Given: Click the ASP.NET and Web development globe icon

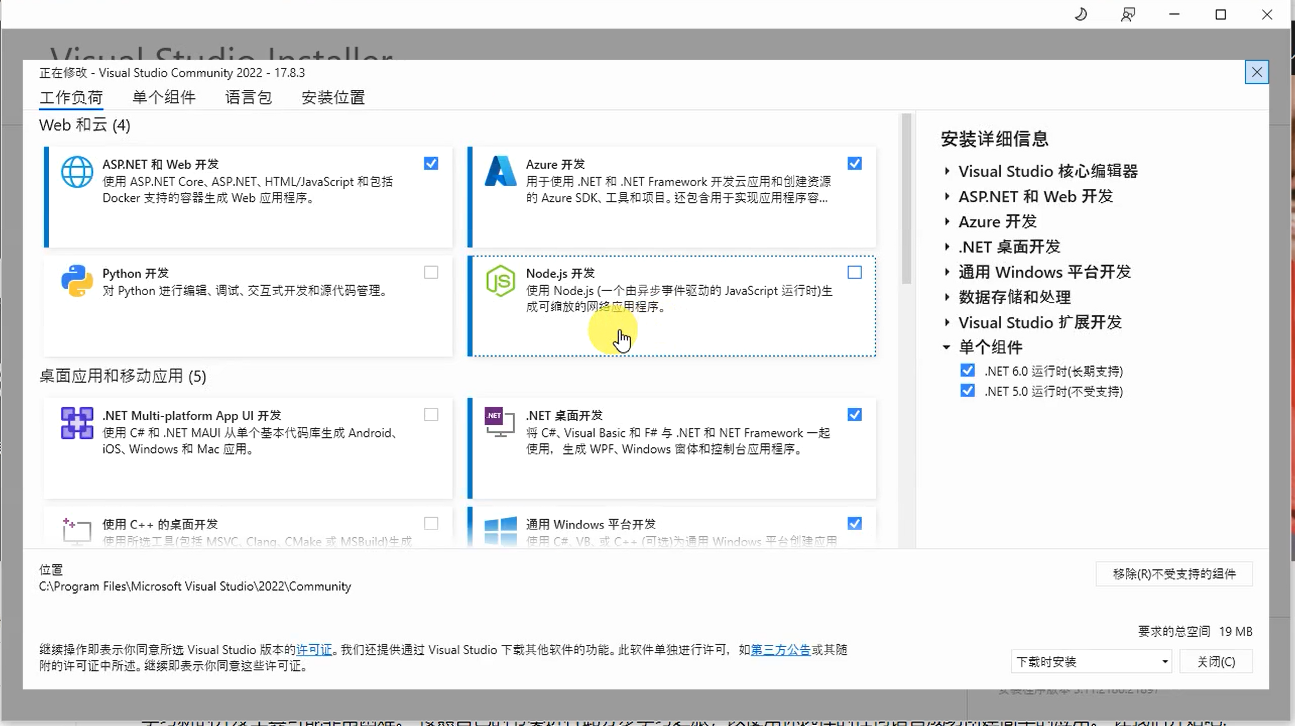Looking at the screenshot, I should (x=77, y=172).
